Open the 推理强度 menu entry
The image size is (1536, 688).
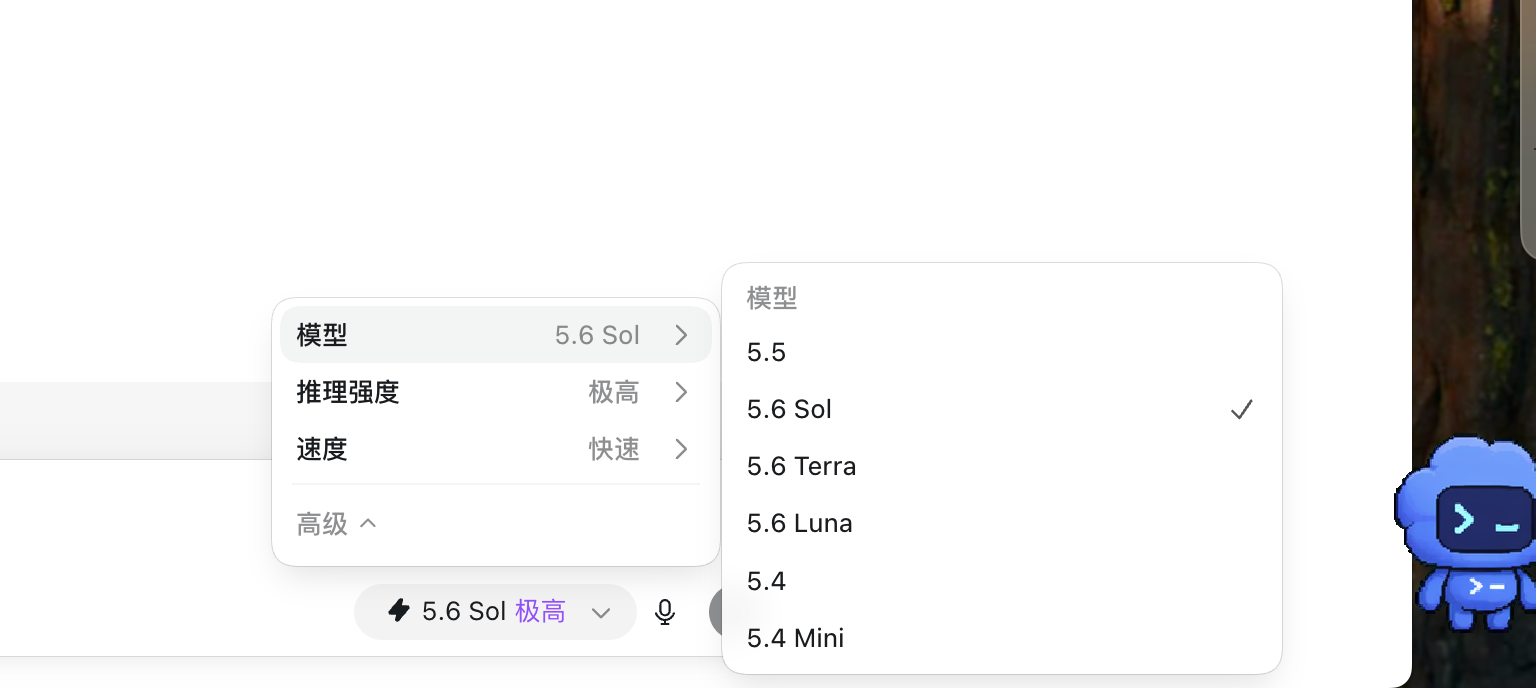(496, 392)
